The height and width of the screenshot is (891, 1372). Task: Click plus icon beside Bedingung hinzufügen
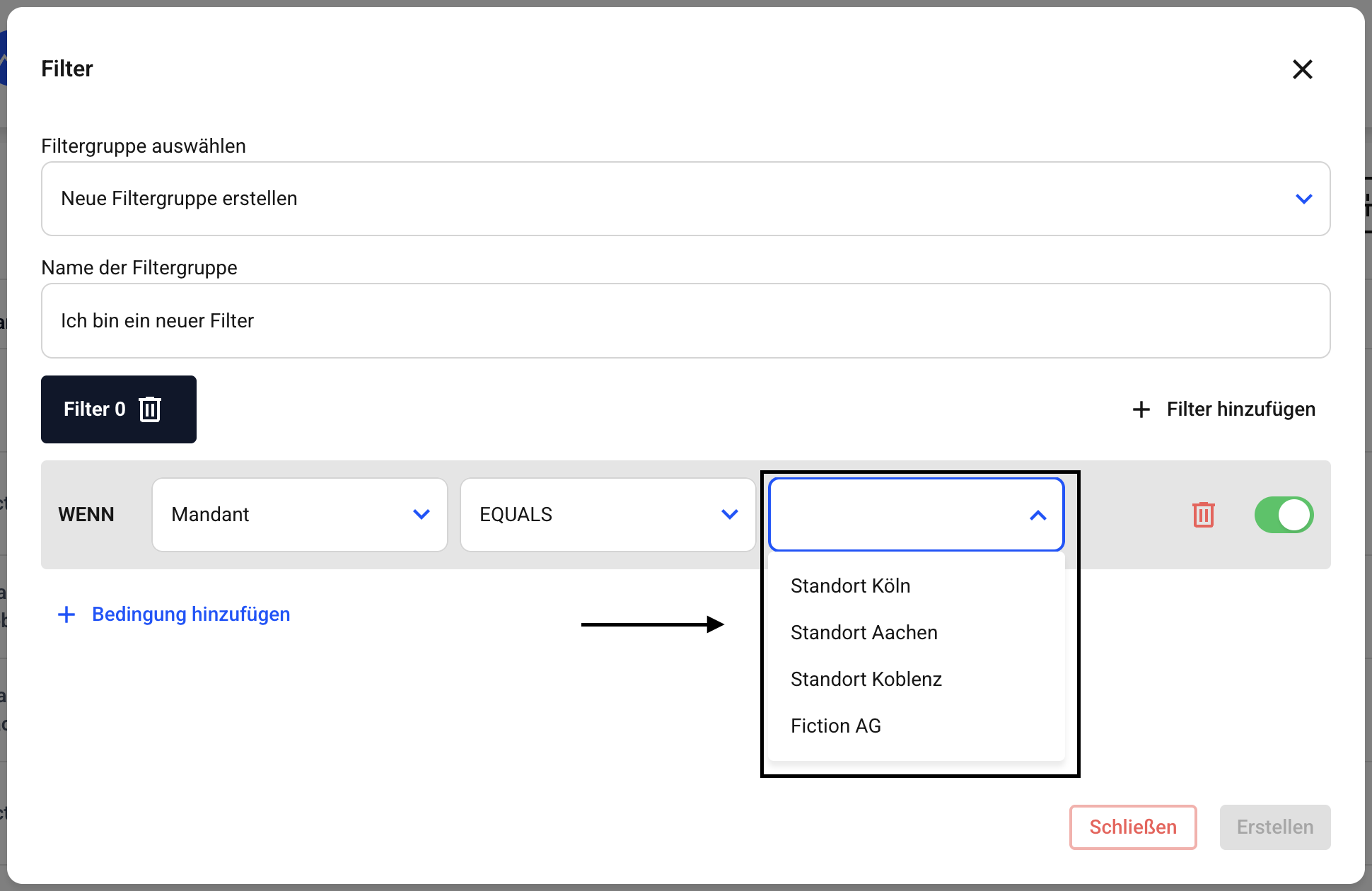(x=66, y=615)
